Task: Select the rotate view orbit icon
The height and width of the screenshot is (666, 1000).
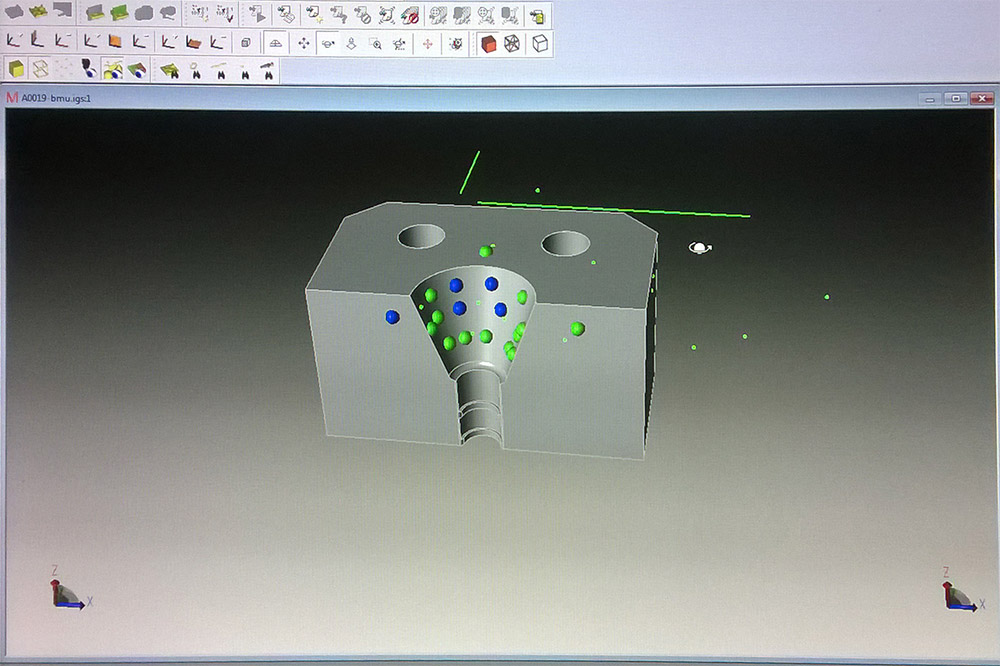Action: click(x=327, y=43)
